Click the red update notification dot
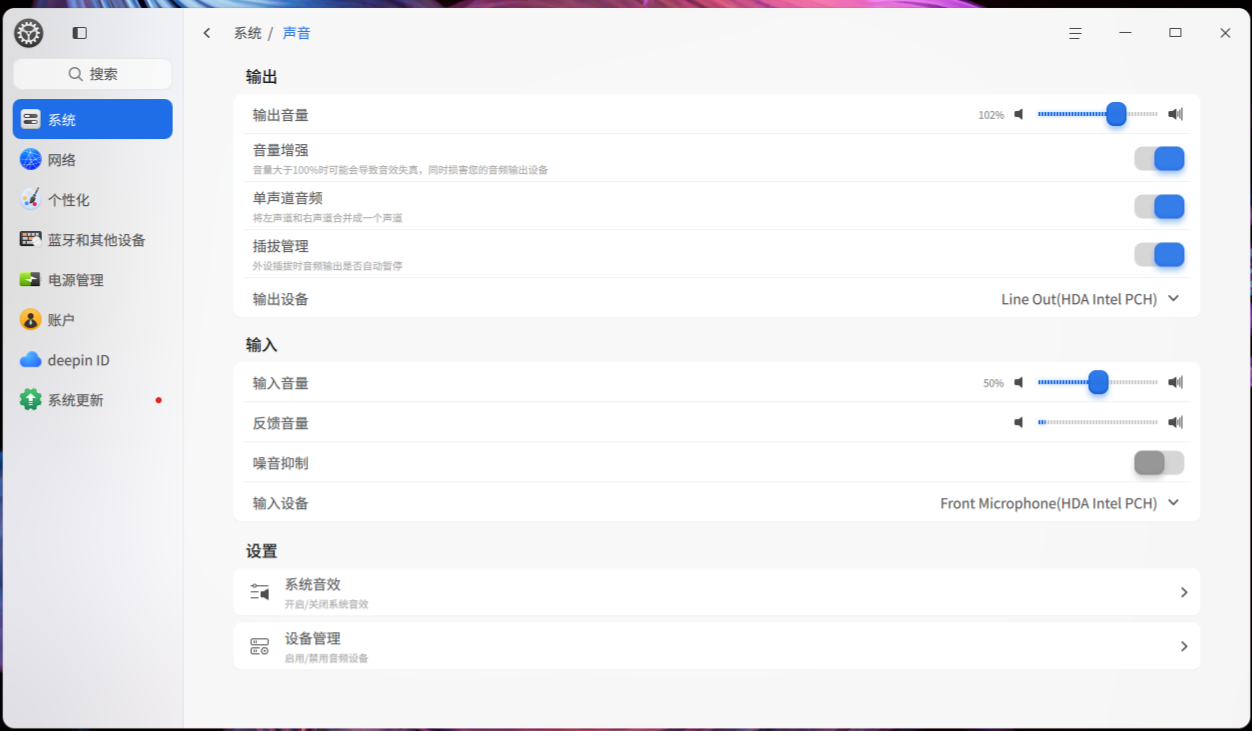Image resolution: width=1252 pixels, height=731 pixels. click(x=158, y=400)
